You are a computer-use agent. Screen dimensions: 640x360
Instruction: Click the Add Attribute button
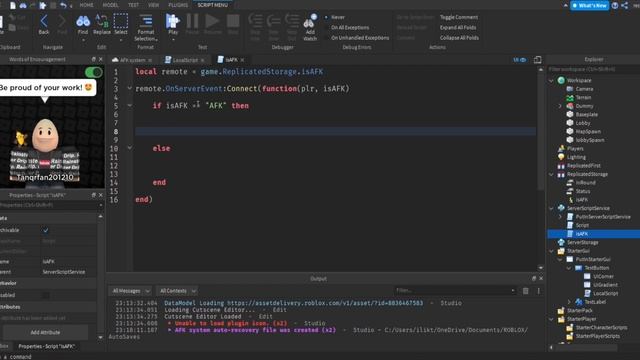tap(45, 332)
